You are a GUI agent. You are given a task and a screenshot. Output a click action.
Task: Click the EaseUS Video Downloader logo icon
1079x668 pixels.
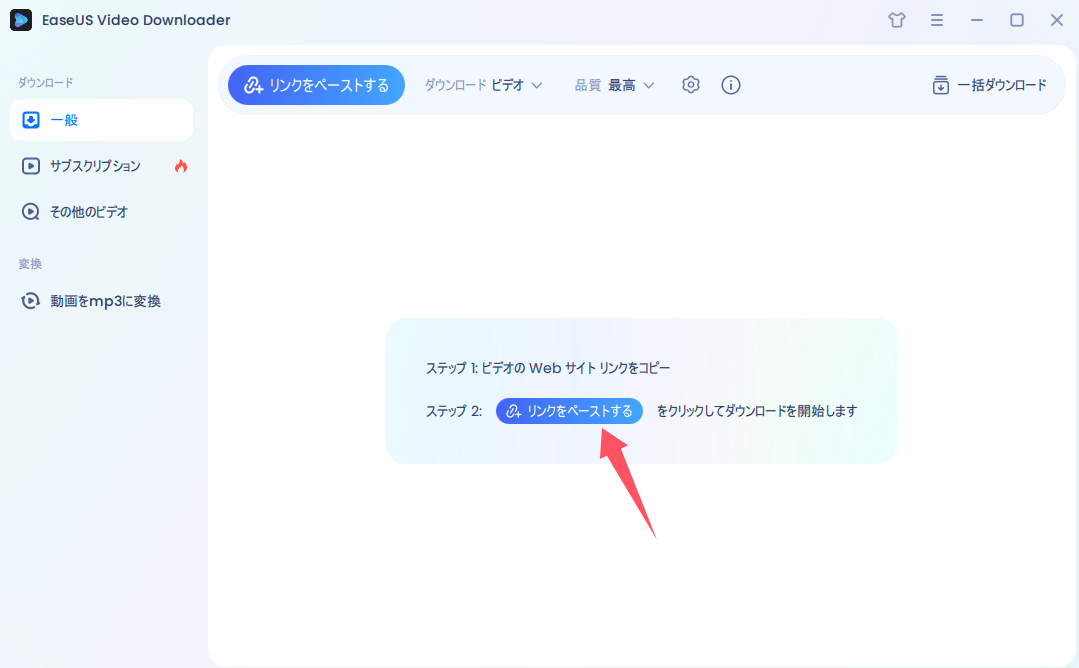coord(21,19)
